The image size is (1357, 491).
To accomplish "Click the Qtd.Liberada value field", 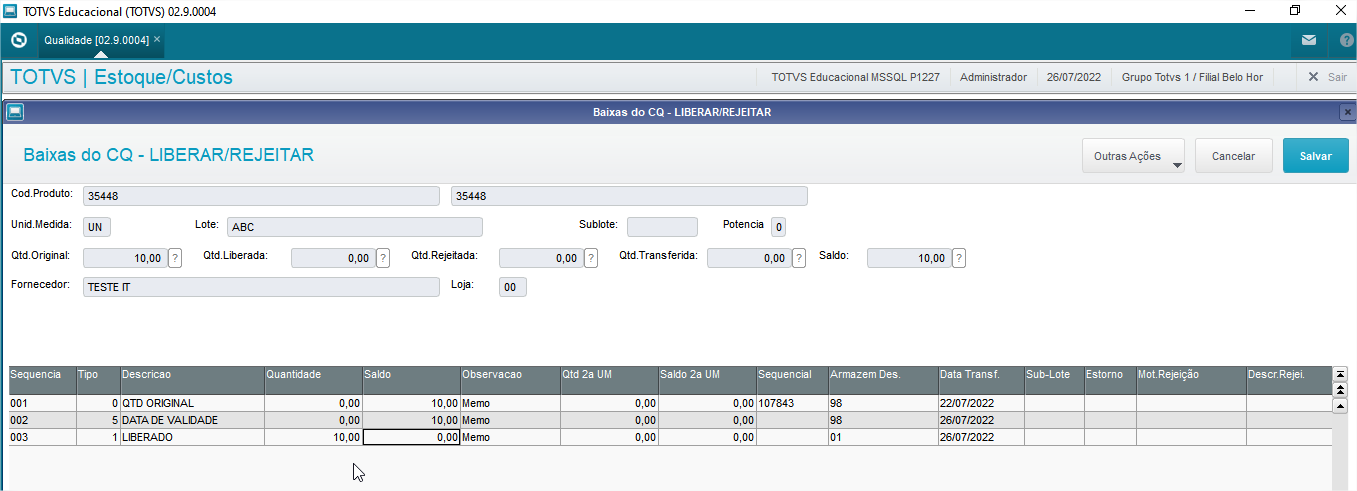I will (x=333, y=258).
